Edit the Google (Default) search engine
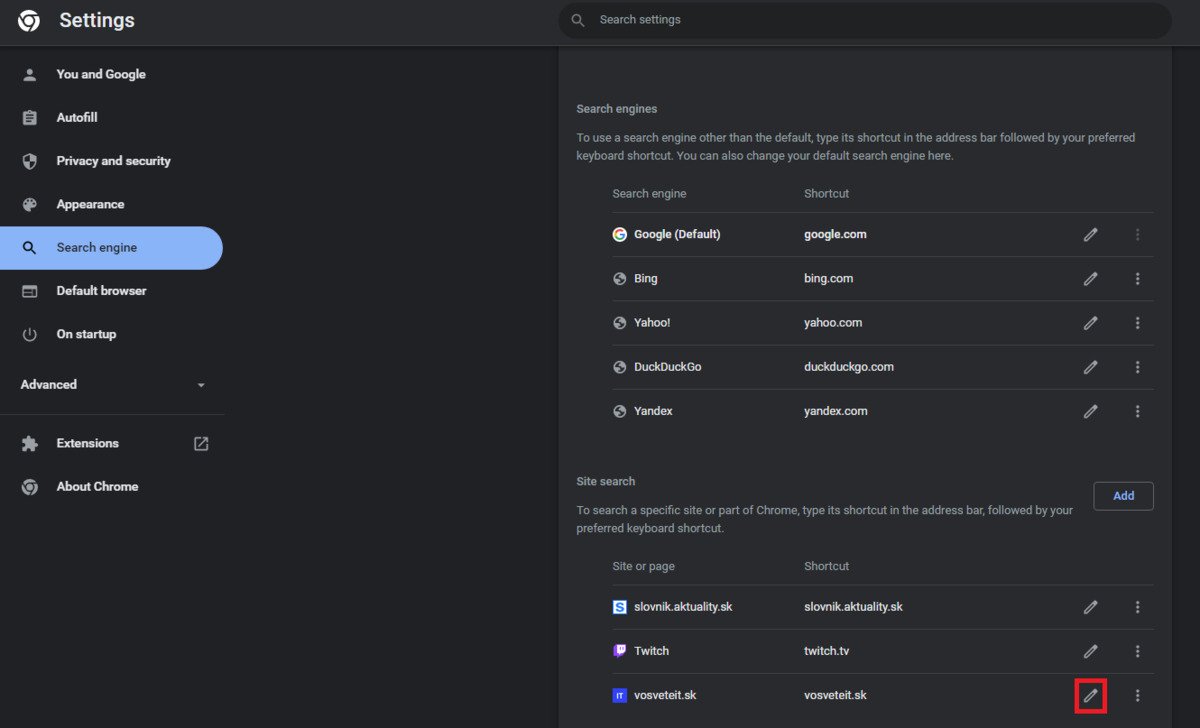 (1090, 235)
